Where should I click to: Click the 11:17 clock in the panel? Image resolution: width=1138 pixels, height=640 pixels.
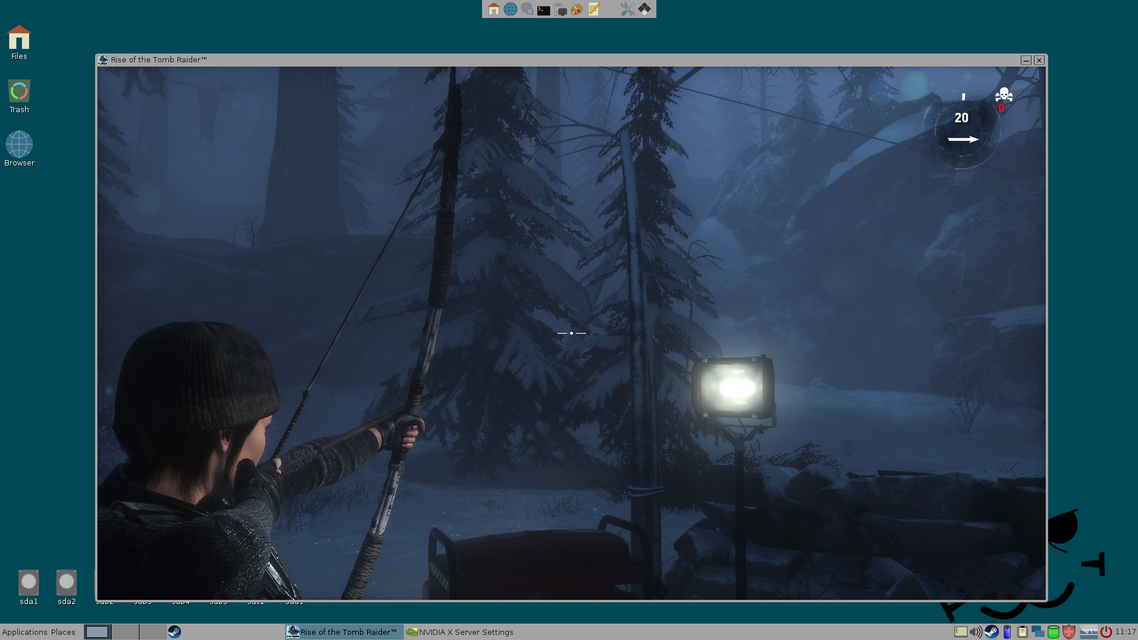coord(1126,632)
